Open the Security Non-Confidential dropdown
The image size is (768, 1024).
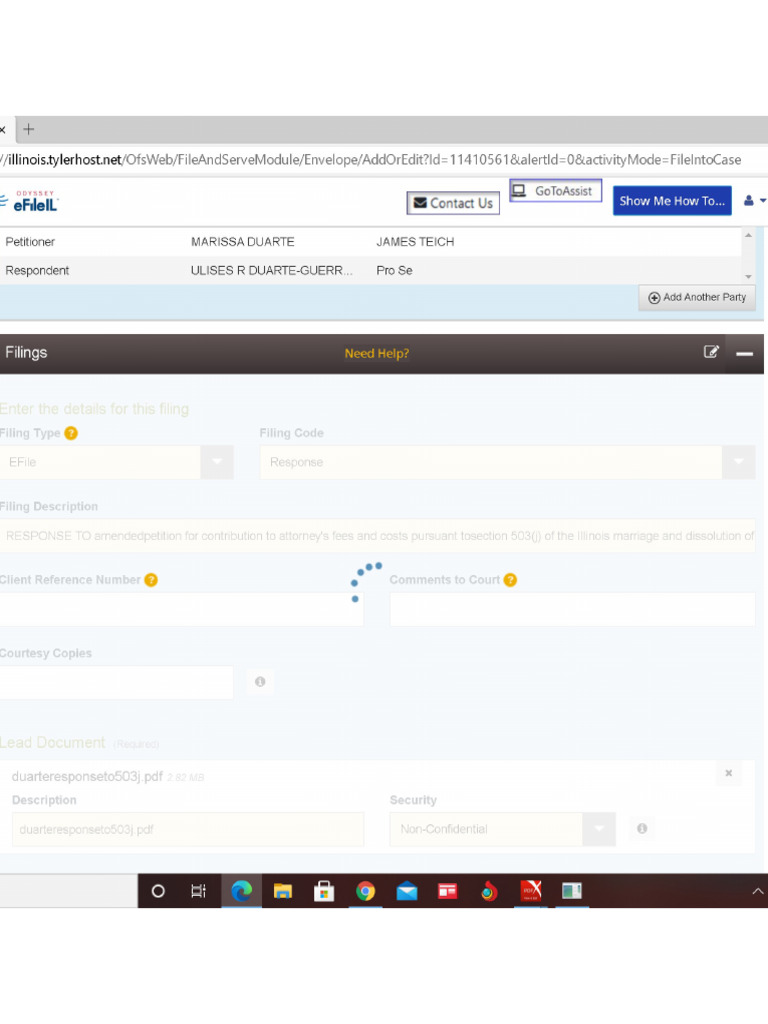pos(599,829)
